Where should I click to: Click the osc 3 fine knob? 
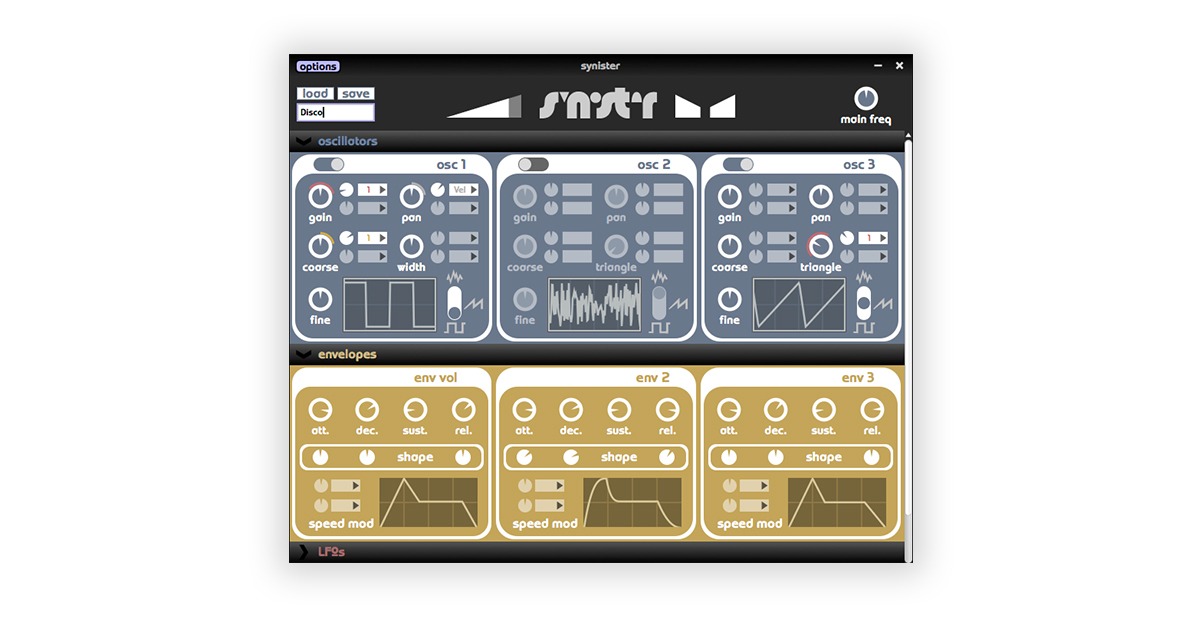tap(729, 299)
